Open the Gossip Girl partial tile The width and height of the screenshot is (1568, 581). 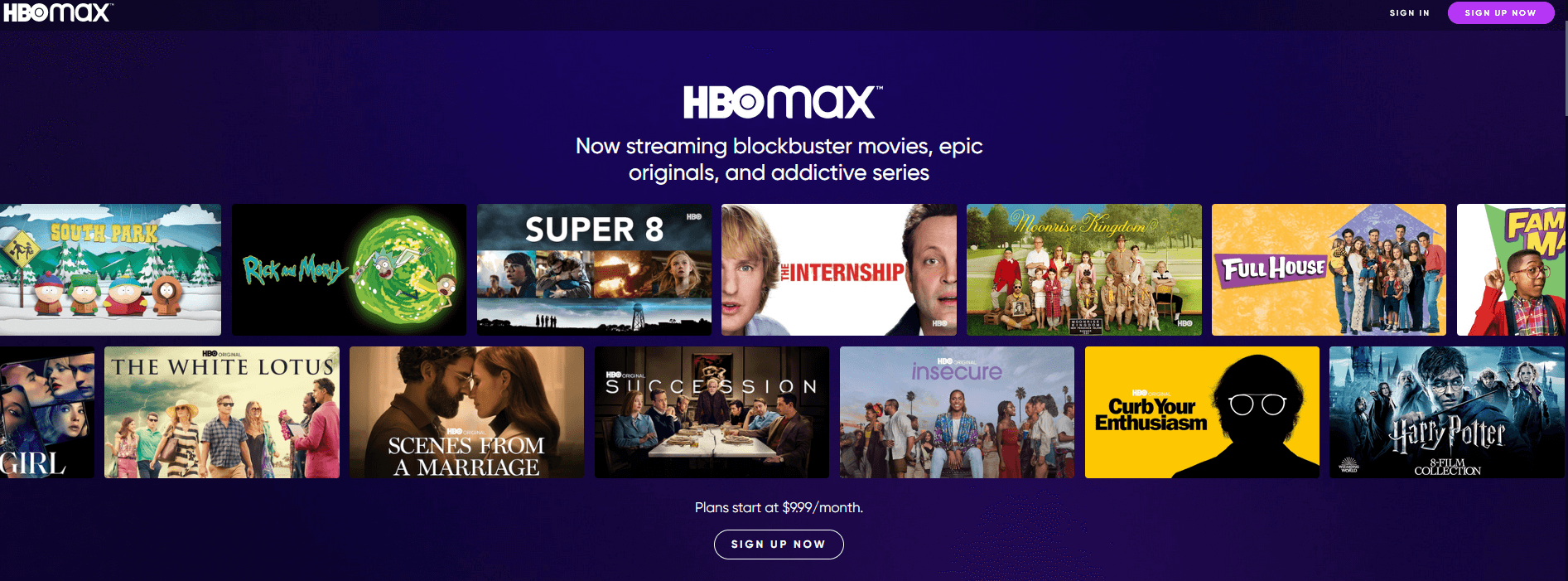click(x=47, y=412)
